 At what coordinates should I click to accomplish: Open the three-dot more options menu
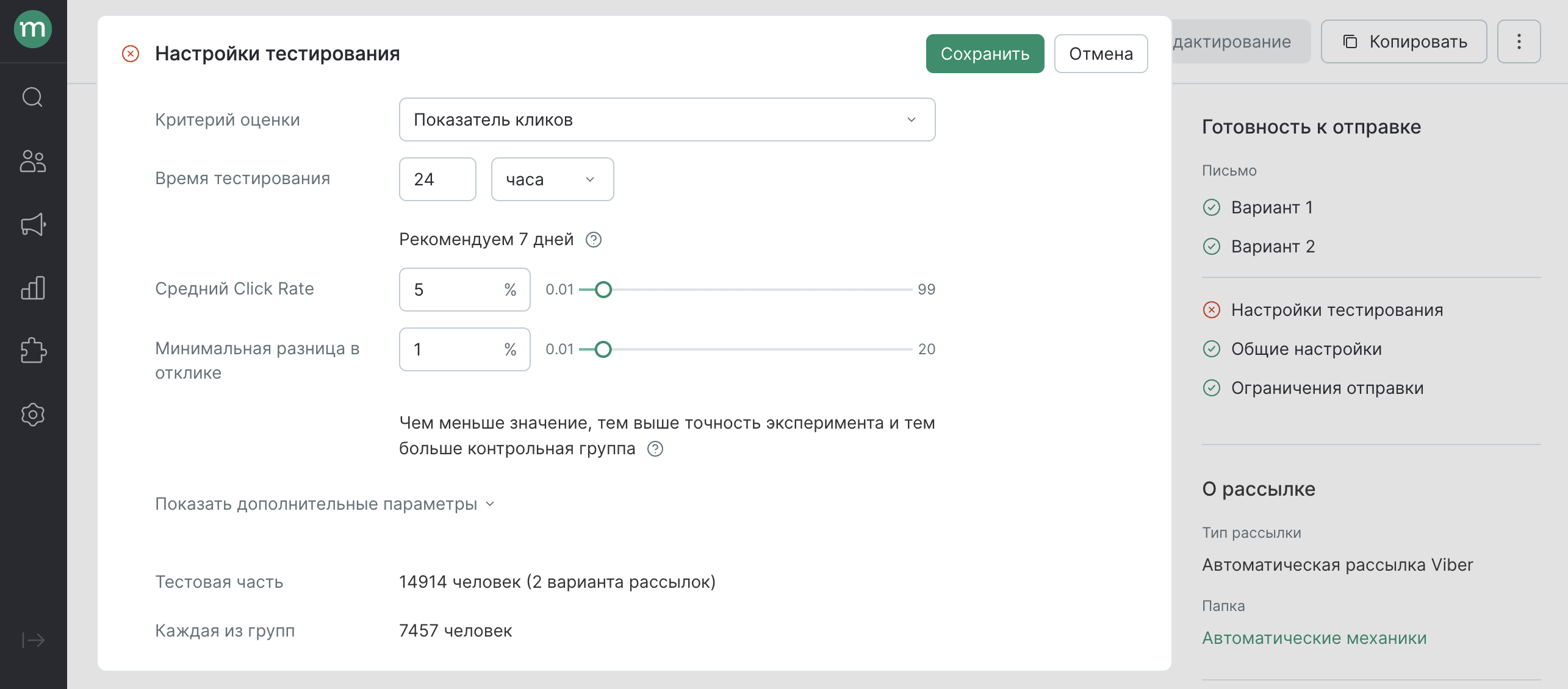1519,41
